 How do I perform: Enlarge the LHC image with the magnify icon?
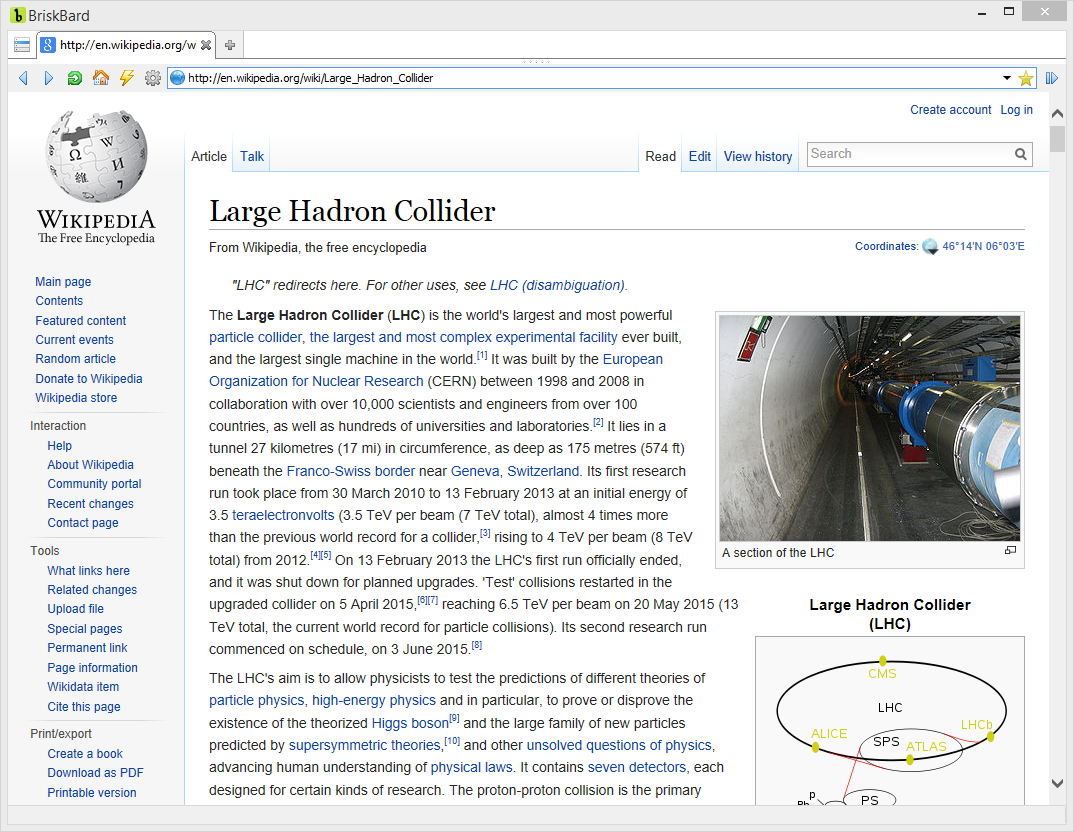click(1010, 551)
